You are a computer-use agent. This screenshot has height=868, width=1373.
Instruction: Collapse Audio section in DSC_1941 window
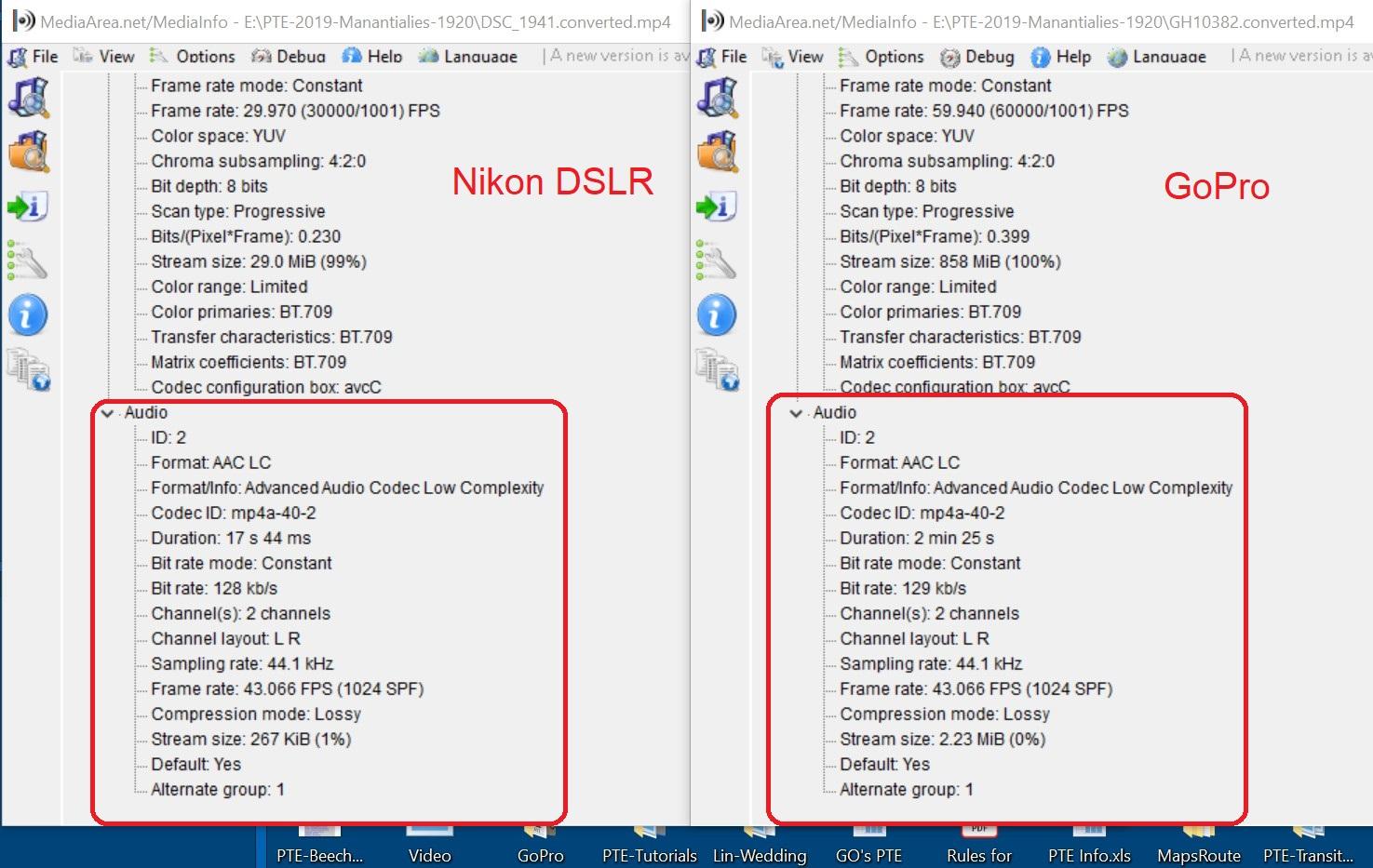[107, 413]
